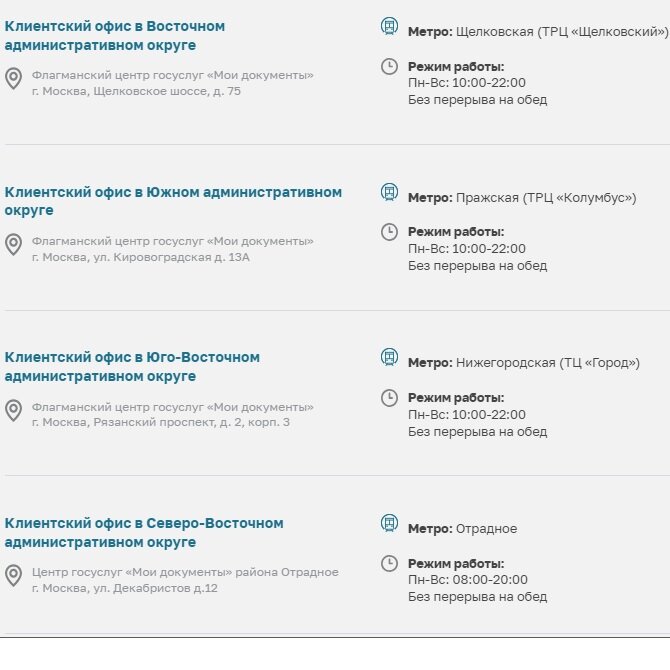The height and width of the screenshot is (670, 670).
Task: Click the location pin beside Щелковское шоссе address
Action: [13, 79]
